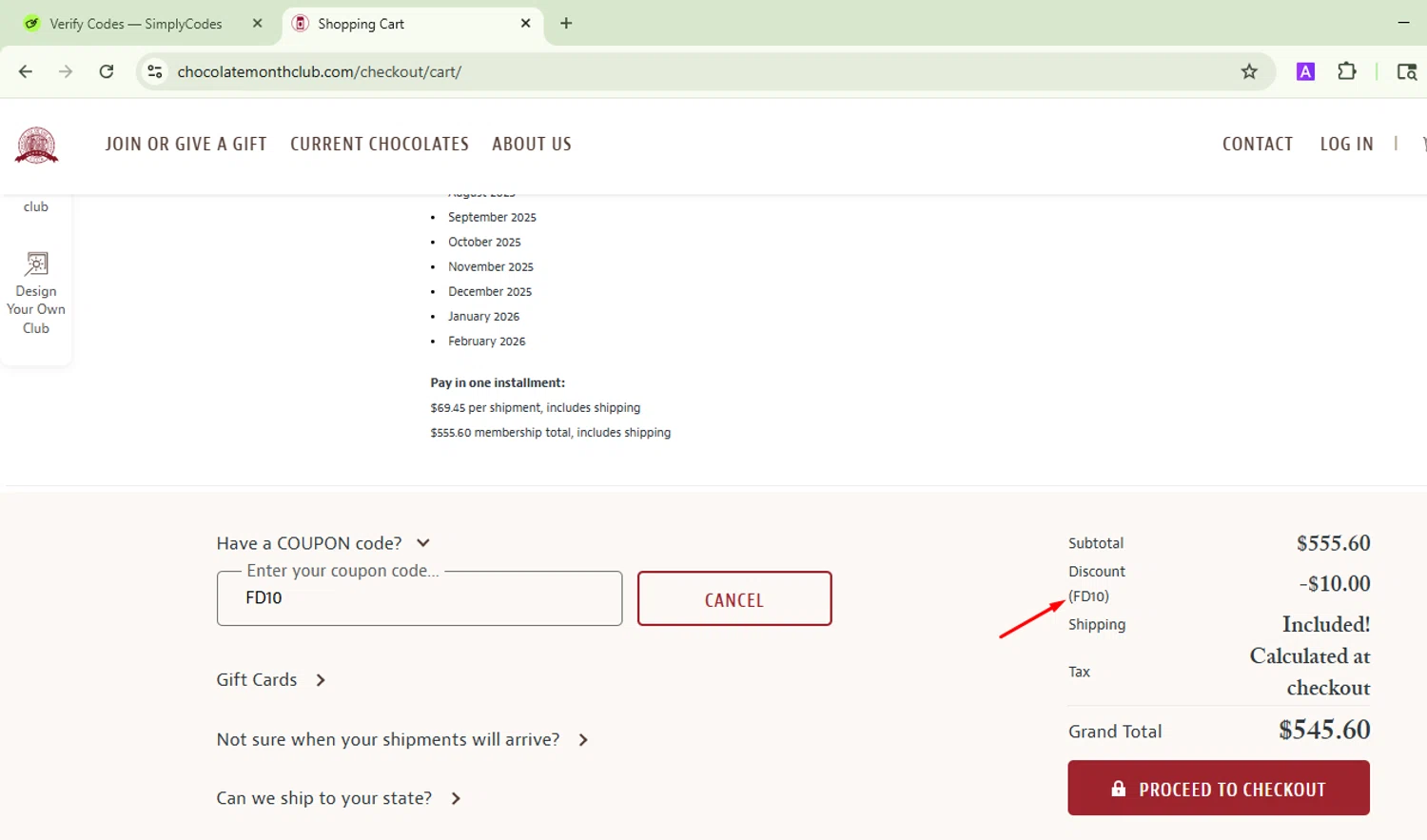Switch to Verify Codes — SimplyCodes tab
The height and width of the screenshot is (840, 1427).
pos(135,24)
